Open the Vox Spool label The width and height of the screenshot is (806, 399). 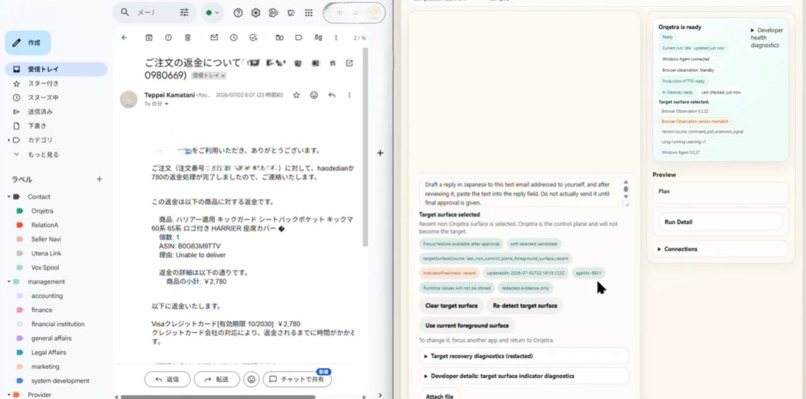45,267
